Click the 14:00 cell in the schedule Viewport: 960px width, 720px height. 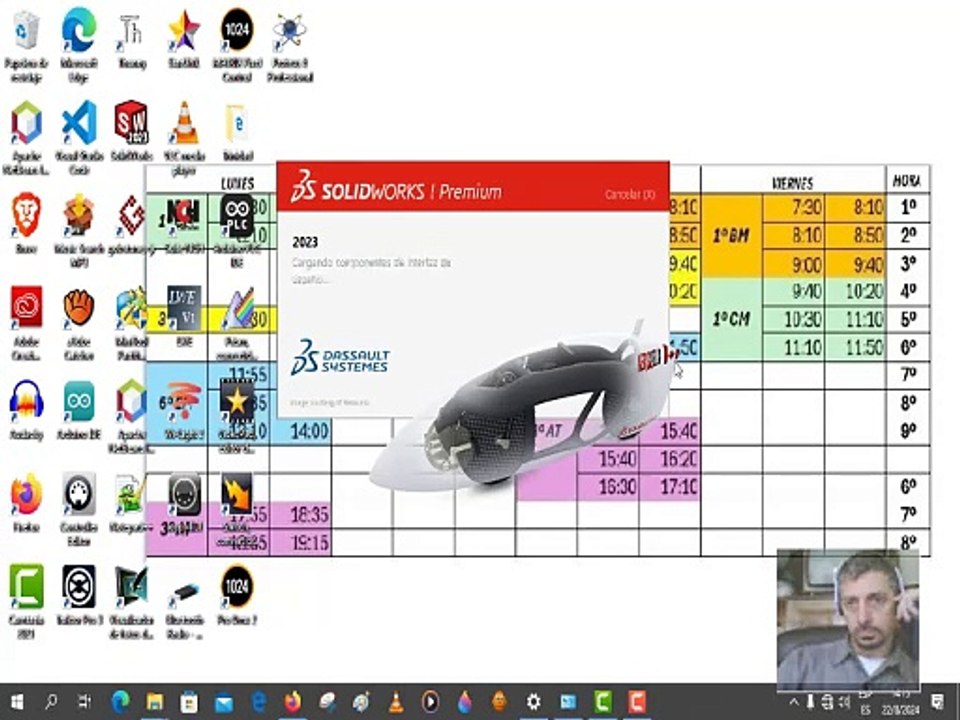coord(309,431)
